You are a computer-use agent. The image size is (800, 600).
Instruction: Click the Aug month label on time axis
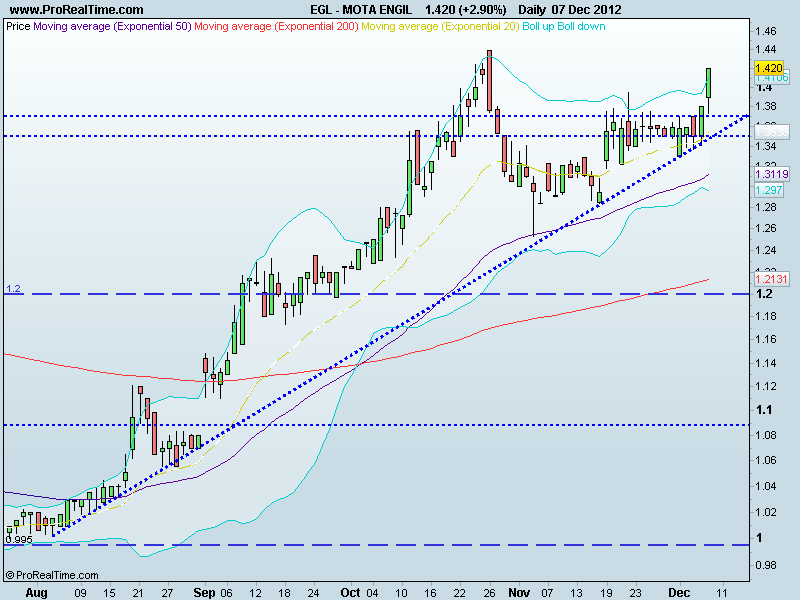tap(36, 593)
